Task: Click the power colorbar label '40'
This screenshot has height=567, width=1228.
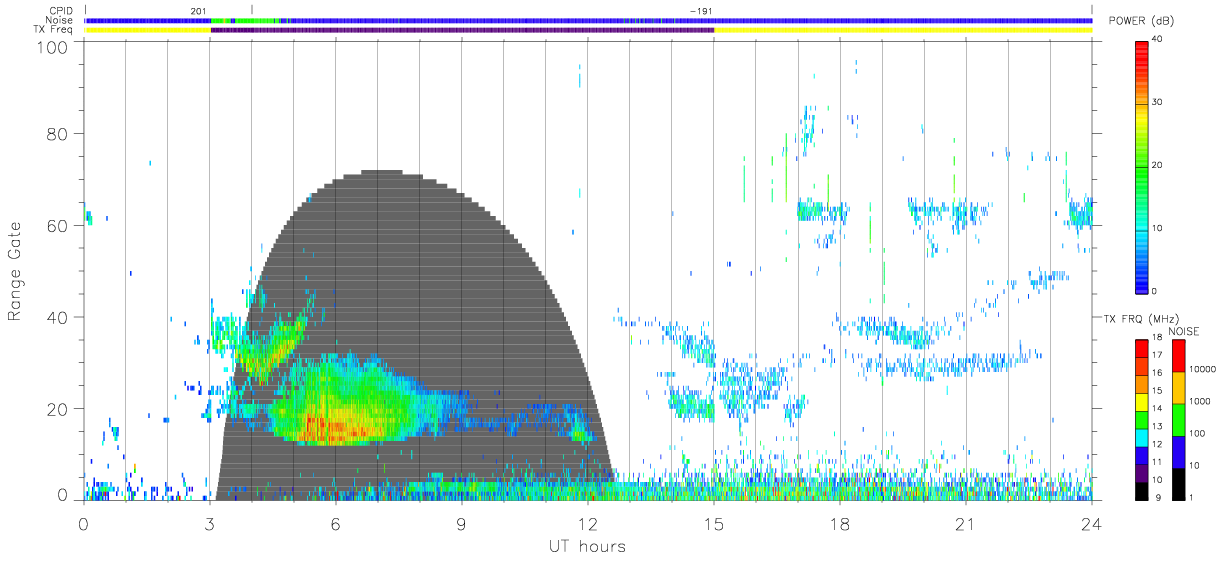Action: click(1157, 40)
